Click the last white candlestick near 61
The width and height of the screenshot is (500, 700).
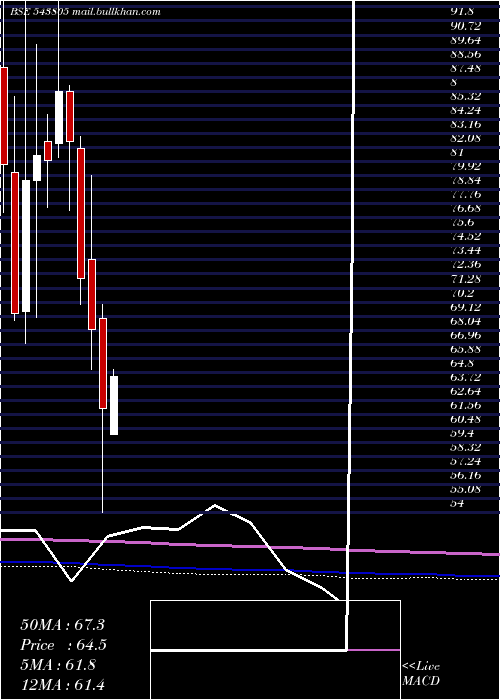tap(114, 405)
